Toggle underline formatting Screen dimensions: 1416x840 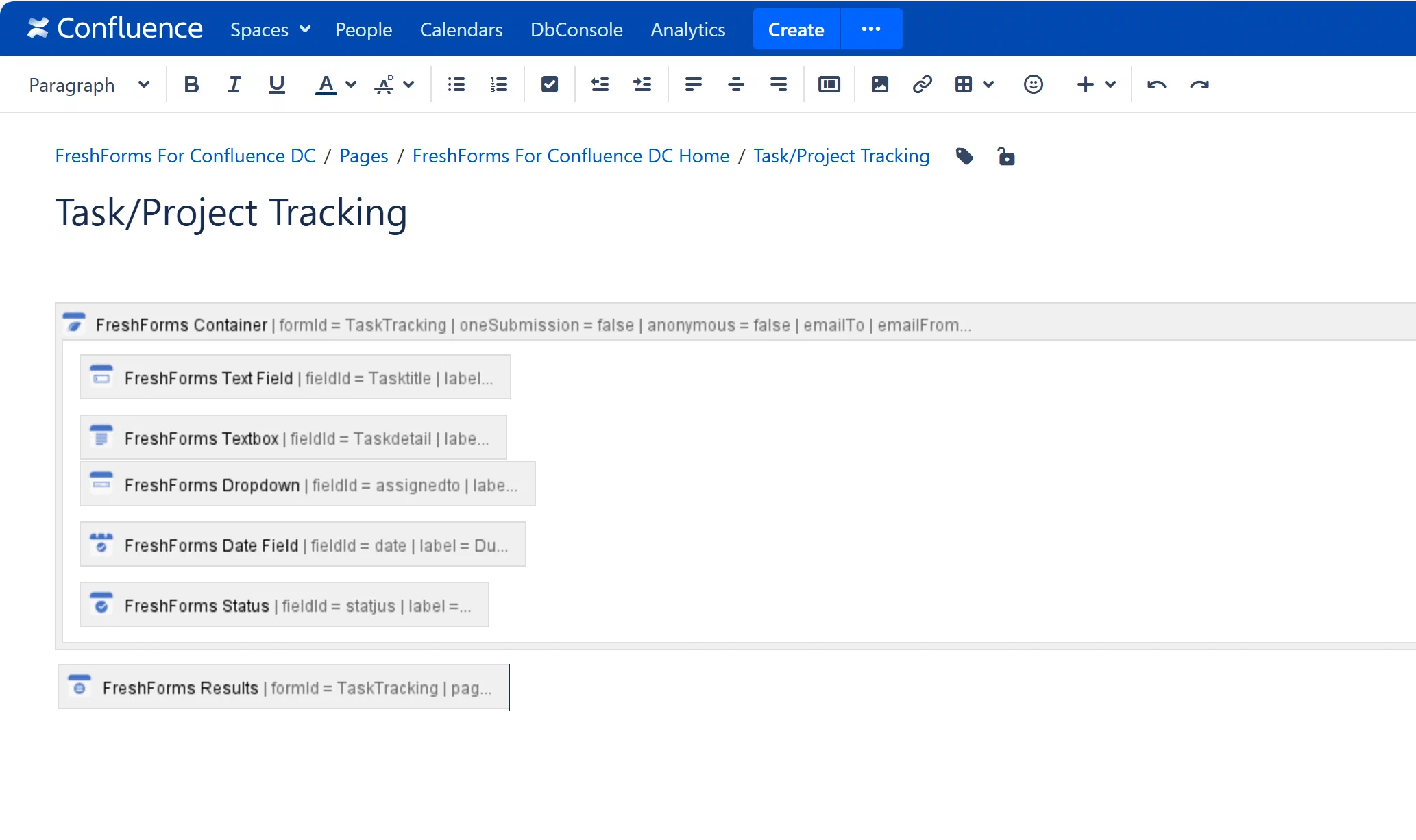click(x=276, y=84)
